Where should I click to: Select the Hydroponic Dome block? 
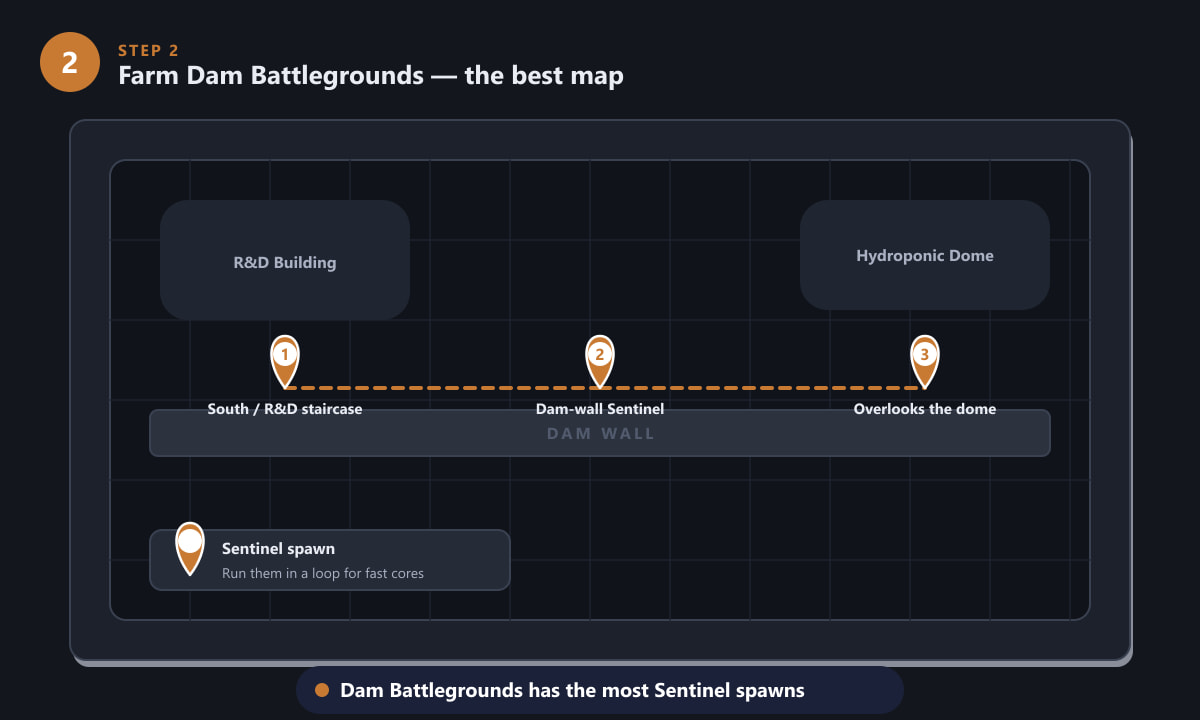point(925,255)
